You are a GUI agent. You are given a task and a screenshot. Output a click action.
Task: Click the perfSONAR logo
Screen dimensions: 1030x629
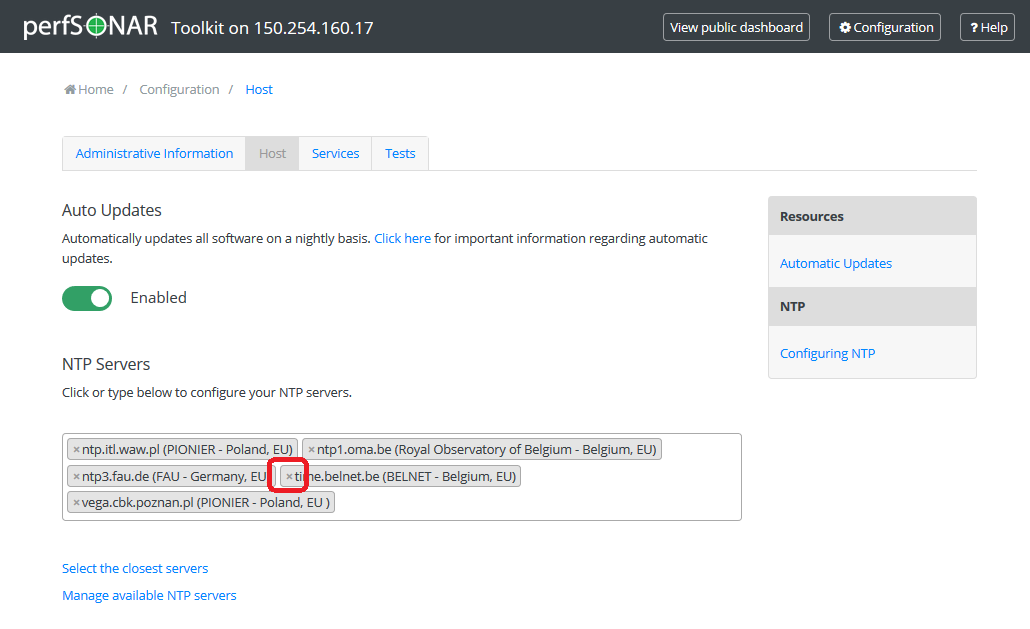click(x=91, y=27)
